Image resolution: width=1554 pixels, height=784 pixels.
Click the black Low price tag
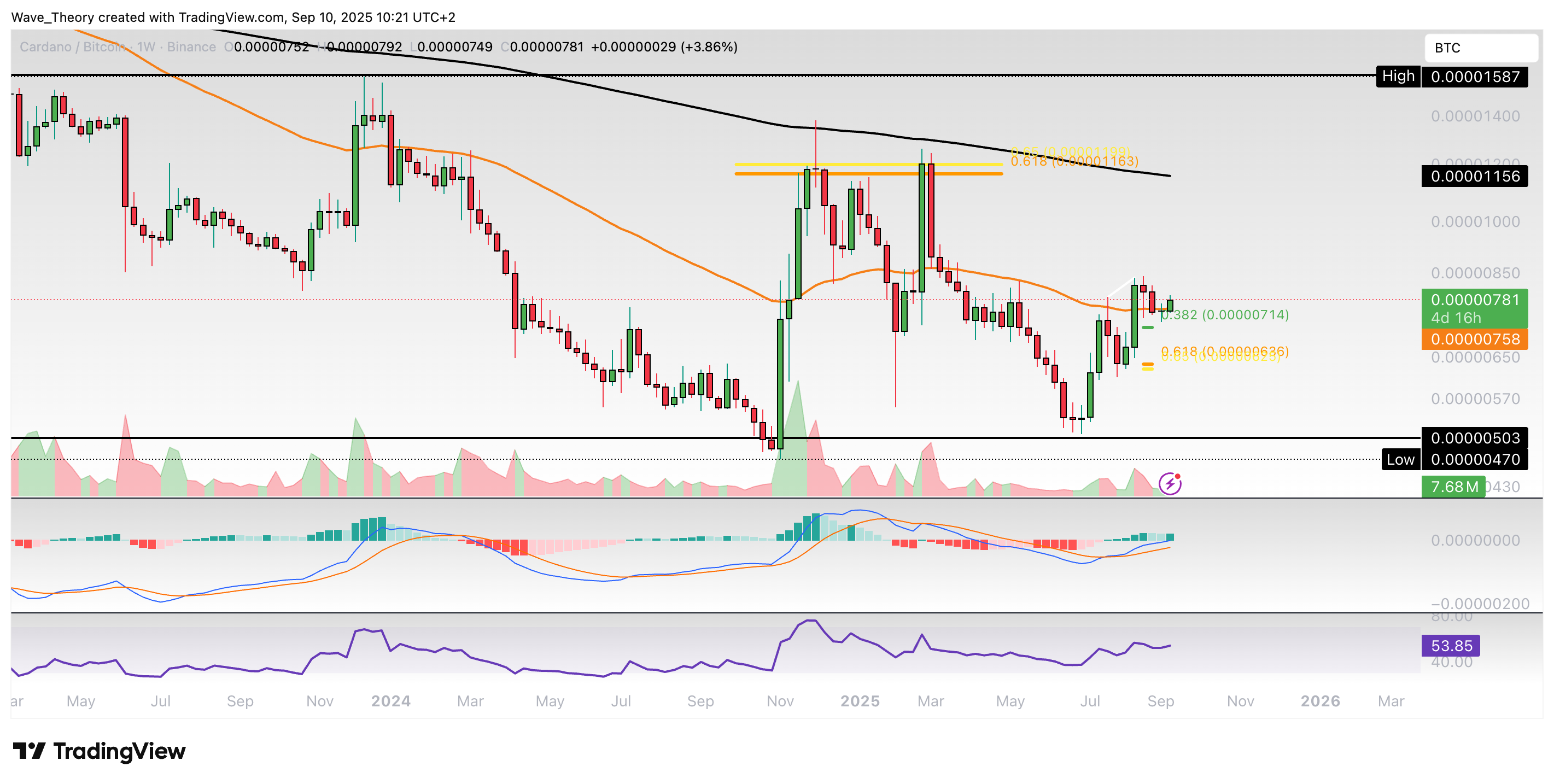point(1400,460)
